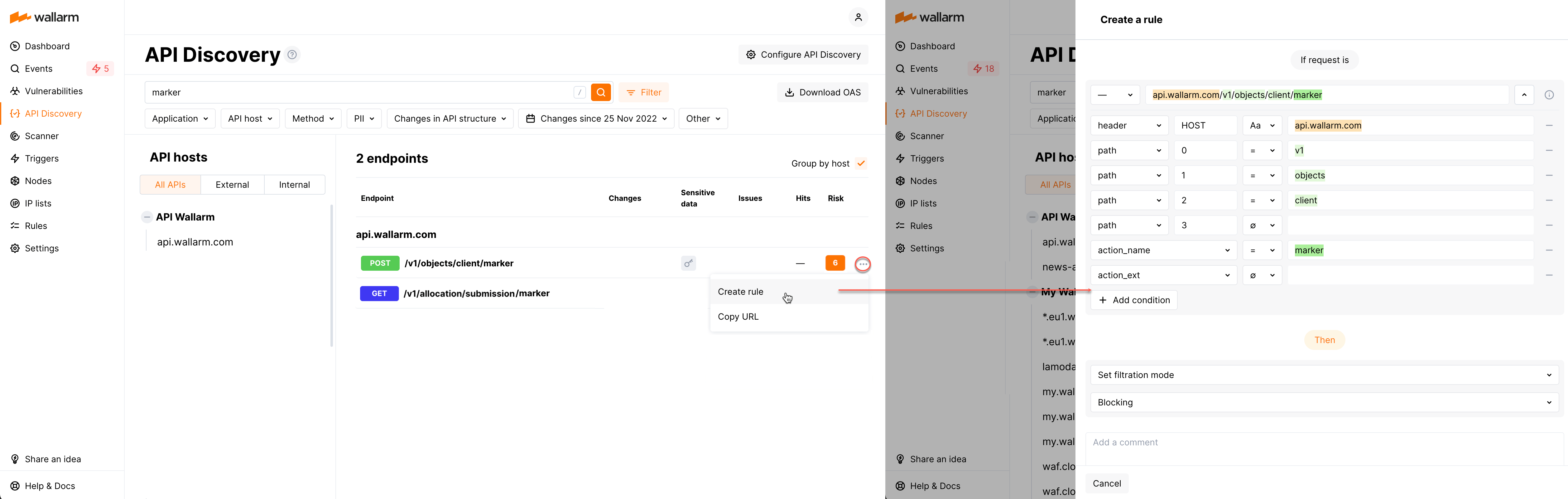Screen dimensions: 1568x499
Task: Select Create rule from the context menu
Action: (x=740, y=291)
